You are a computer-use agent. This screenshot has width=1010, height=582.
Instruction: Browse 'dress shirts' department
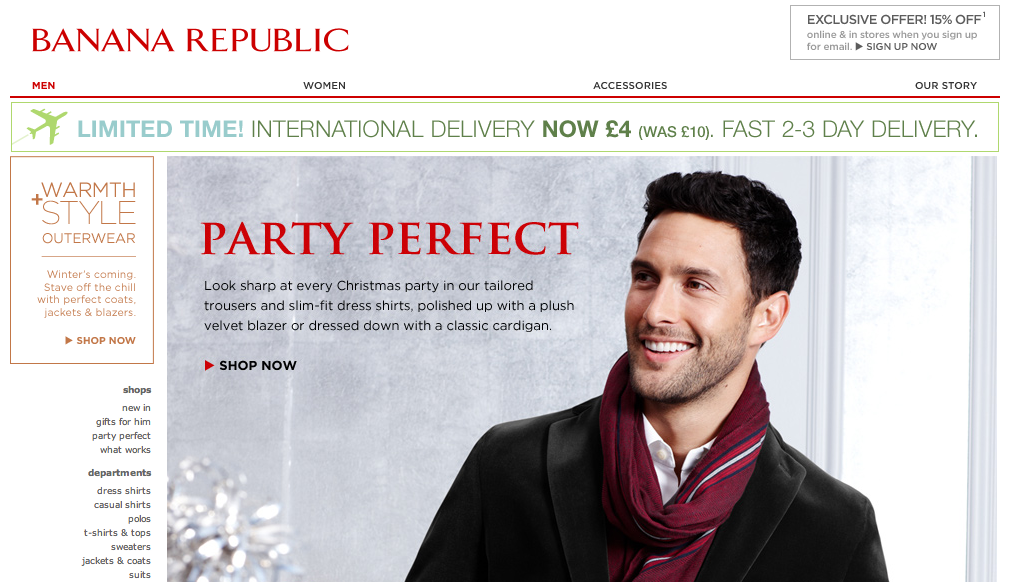(x=124, y=491)
